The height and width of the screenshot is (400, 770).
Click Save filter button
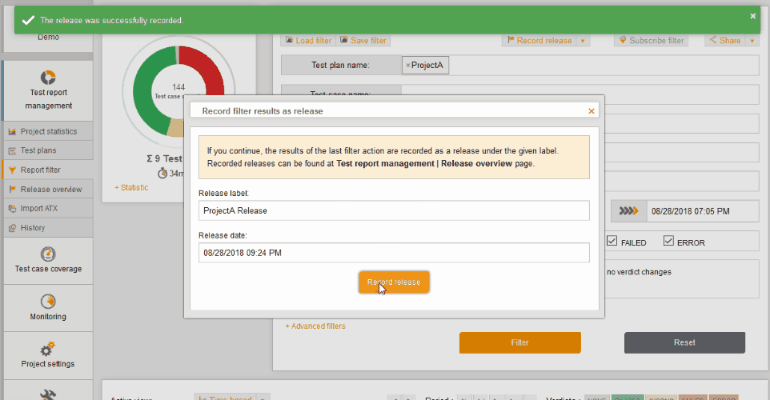click(363, 40)
